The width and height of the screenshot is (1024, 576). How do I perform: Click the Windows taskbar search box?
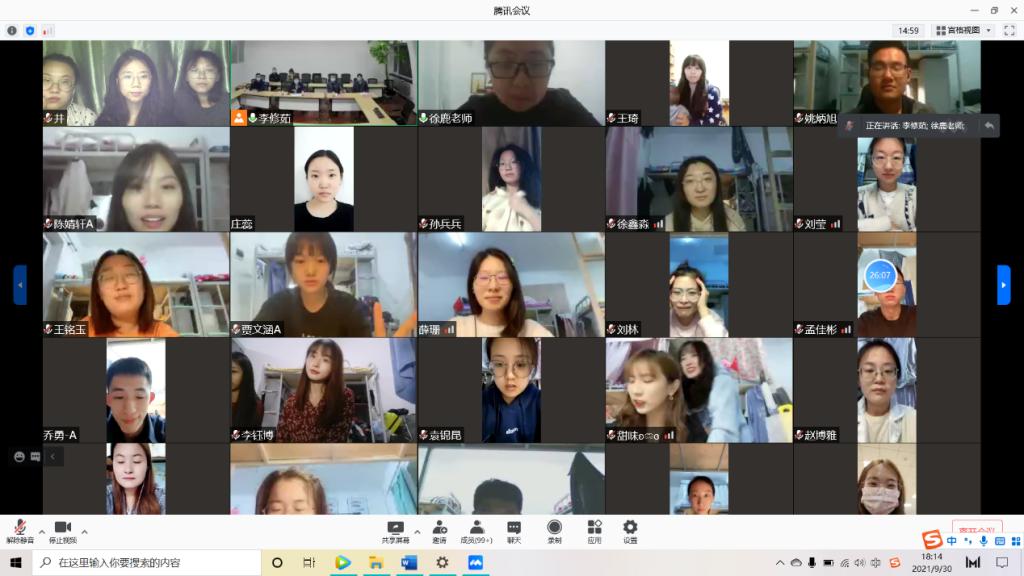coord(150,563)
